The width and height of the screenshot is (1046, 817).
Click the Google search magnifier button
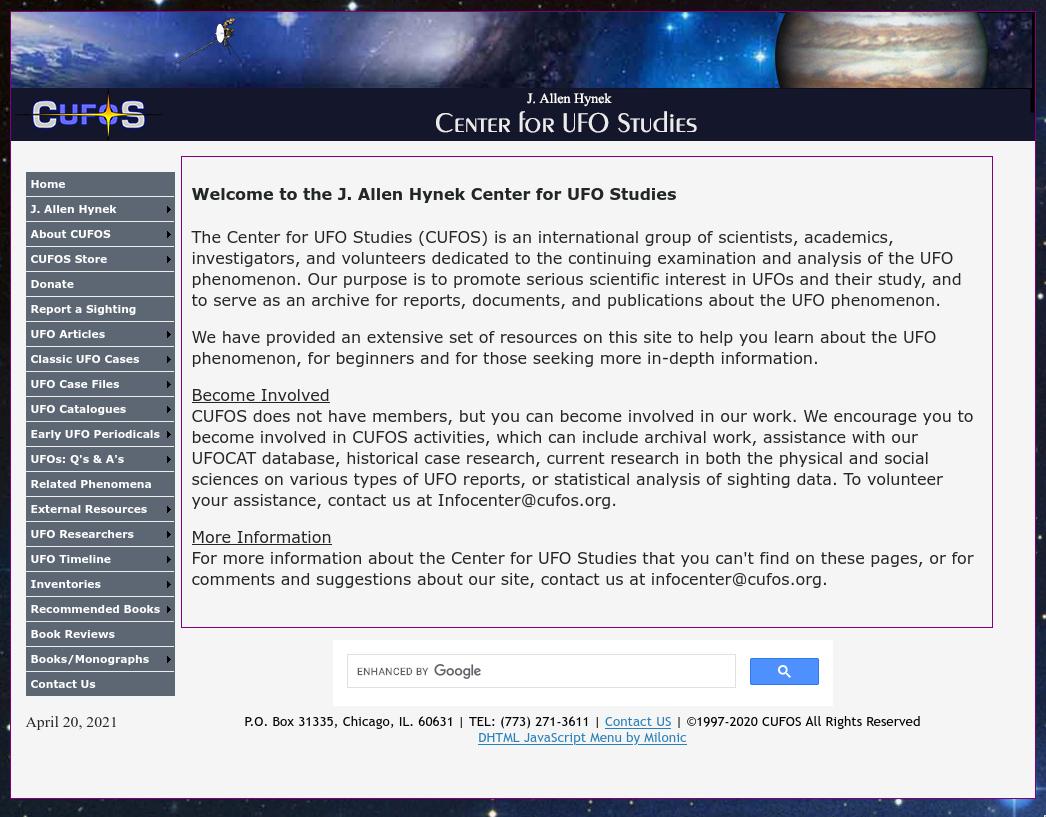tap(784, 671)
